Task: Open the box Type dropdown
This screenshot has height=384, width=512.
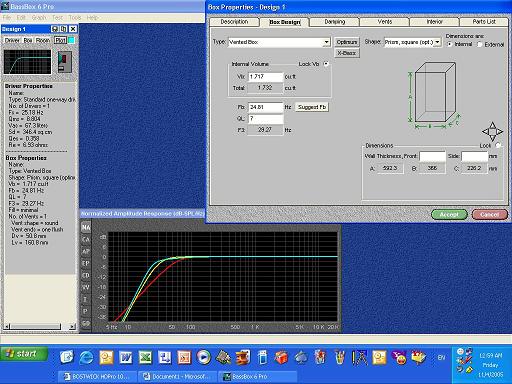Action: point(326,42)
